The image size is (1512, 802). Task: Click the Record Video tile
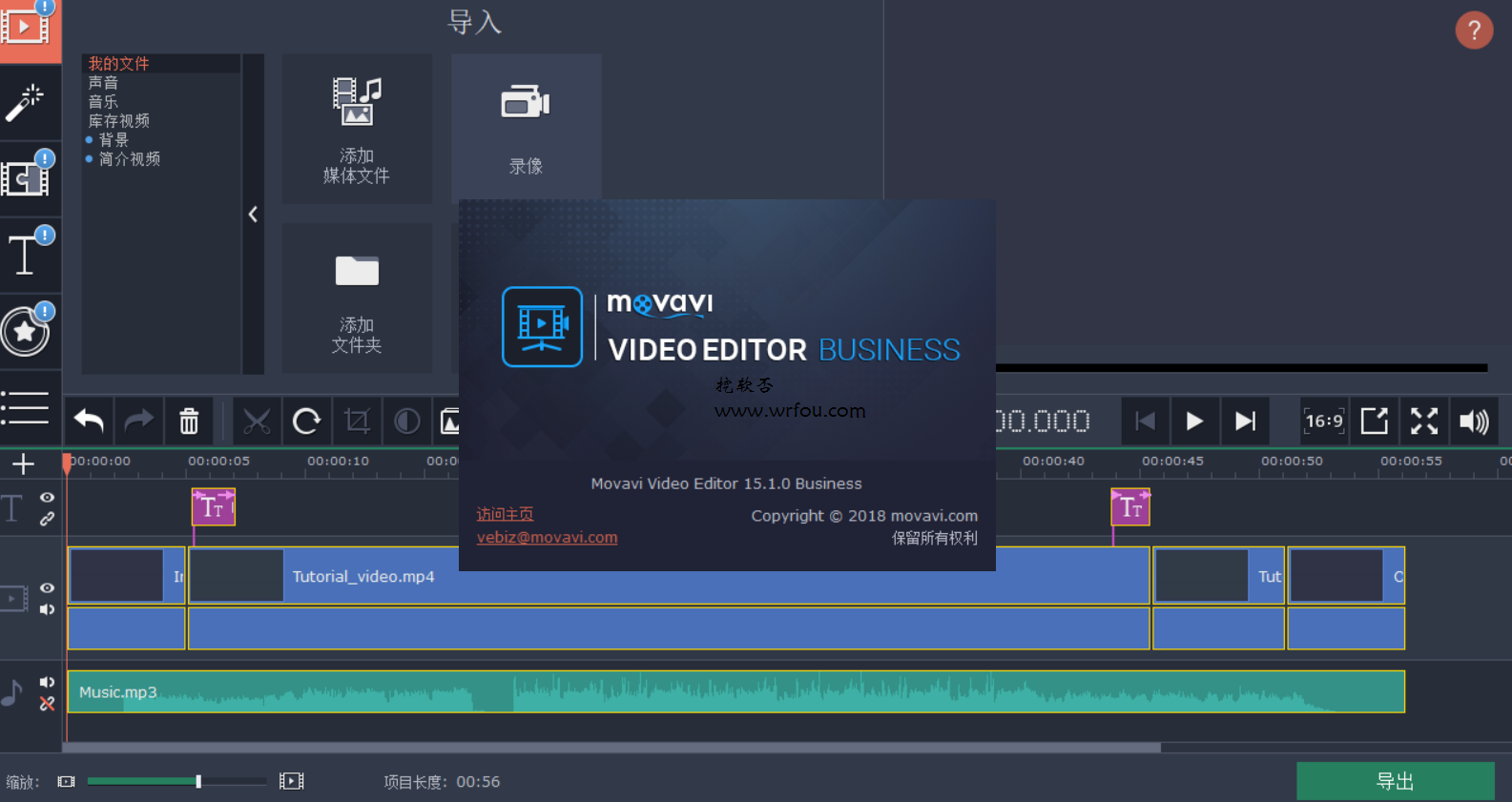(526, 127)
